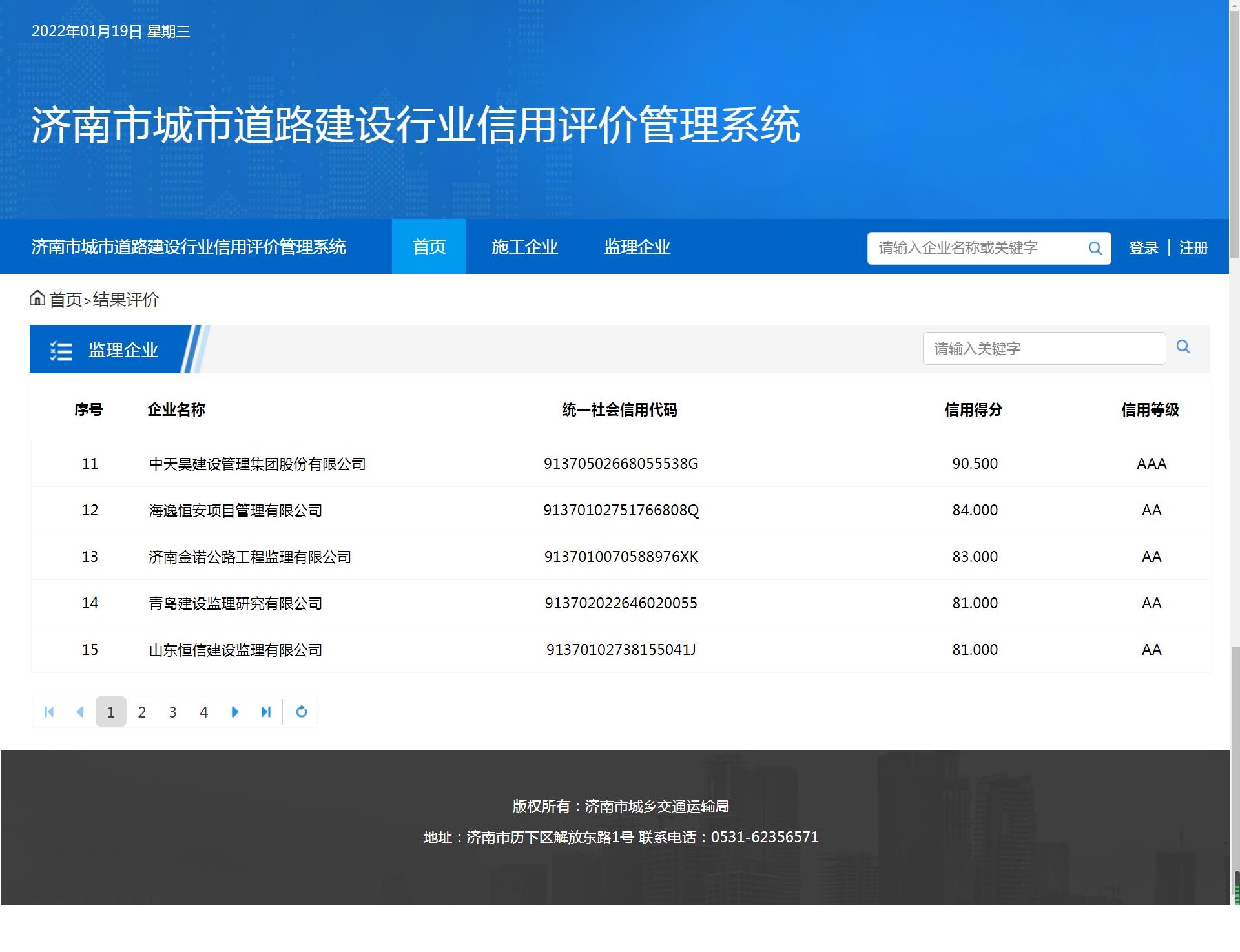Image resolution: width=1240 pixels, height=952 pixels.
Task: Select 济南金诺公路工程监理有限公司 row name
Action: pyautogui.click(x=250, y=557)
